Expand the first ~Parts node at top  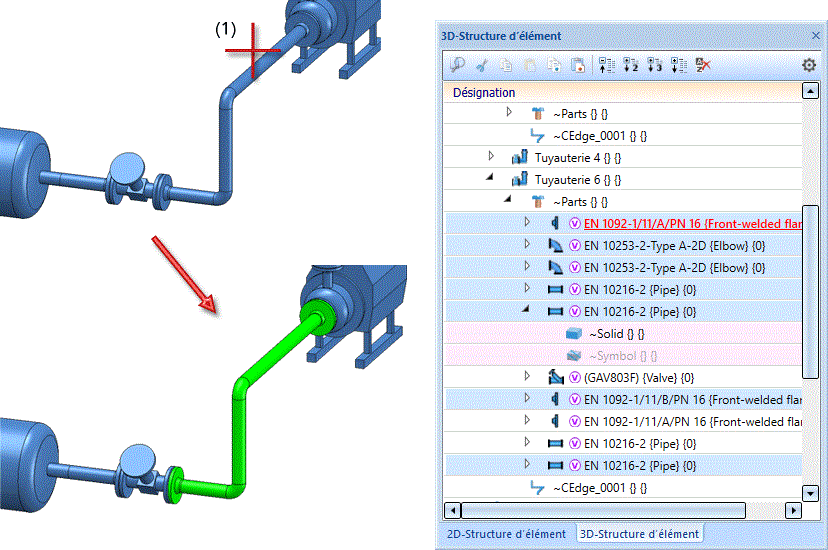509,112
